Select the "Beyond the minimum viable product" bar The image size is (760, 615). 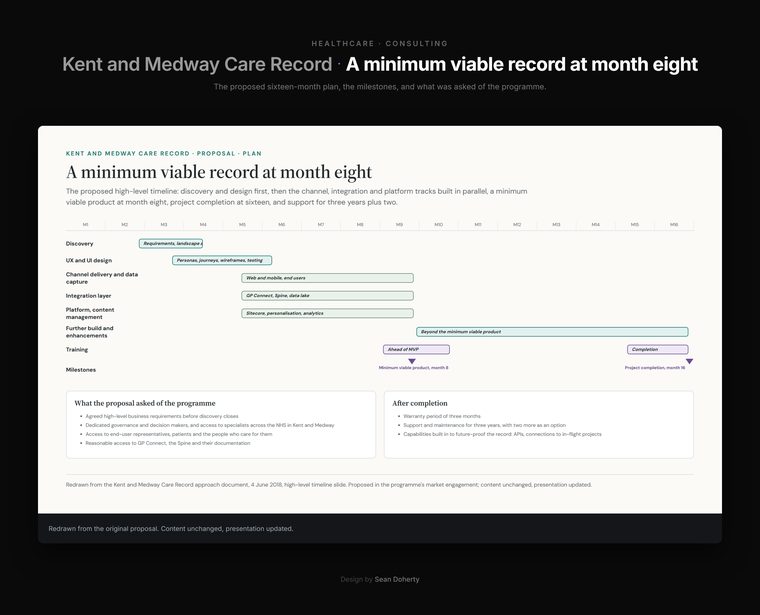[552, 332]
